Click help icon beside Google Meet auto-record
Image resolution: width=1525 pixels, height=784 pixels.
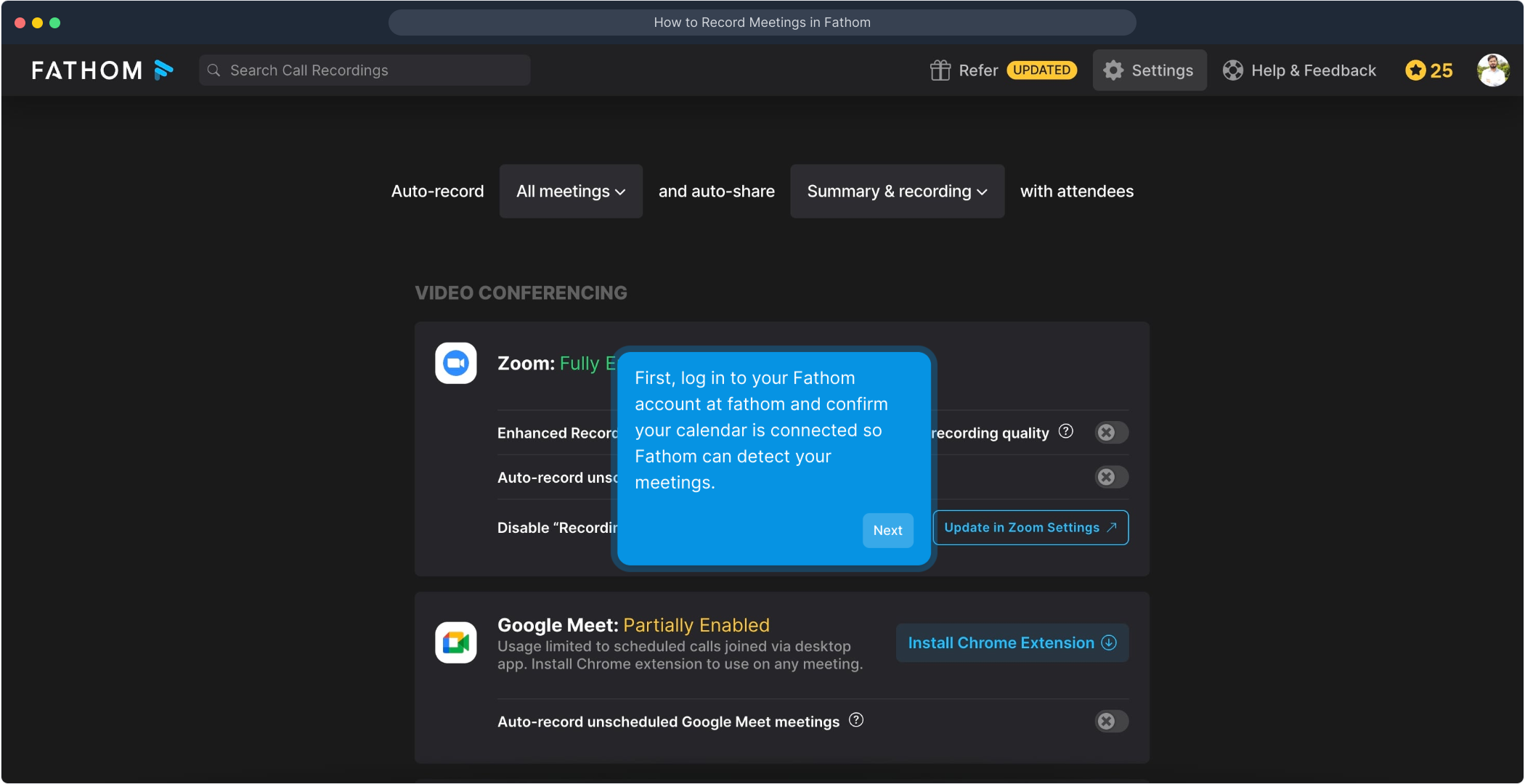(856, 720)
